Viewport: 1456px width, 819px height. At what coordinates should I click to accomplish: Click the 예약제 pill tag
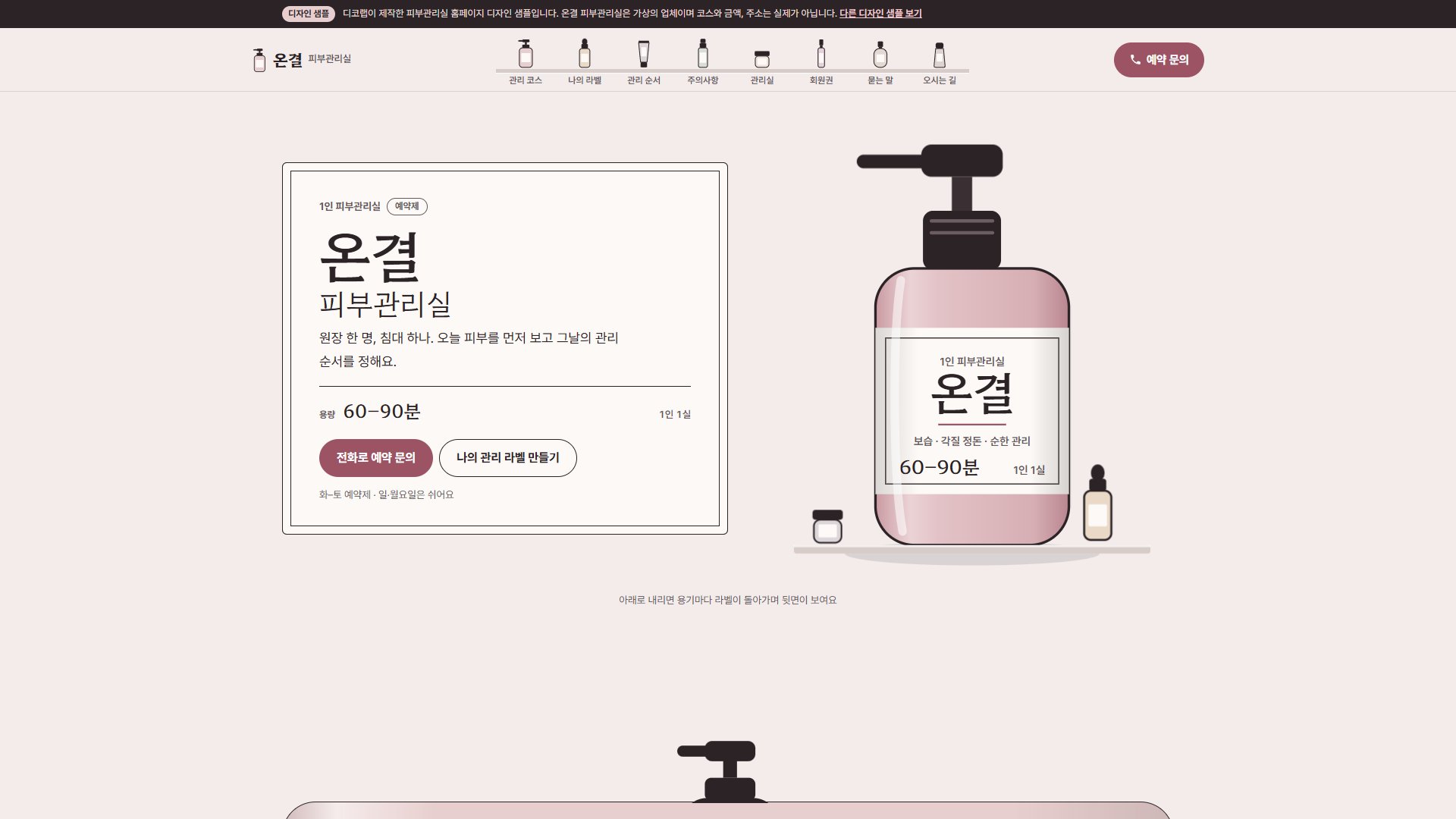pos(407,206)
